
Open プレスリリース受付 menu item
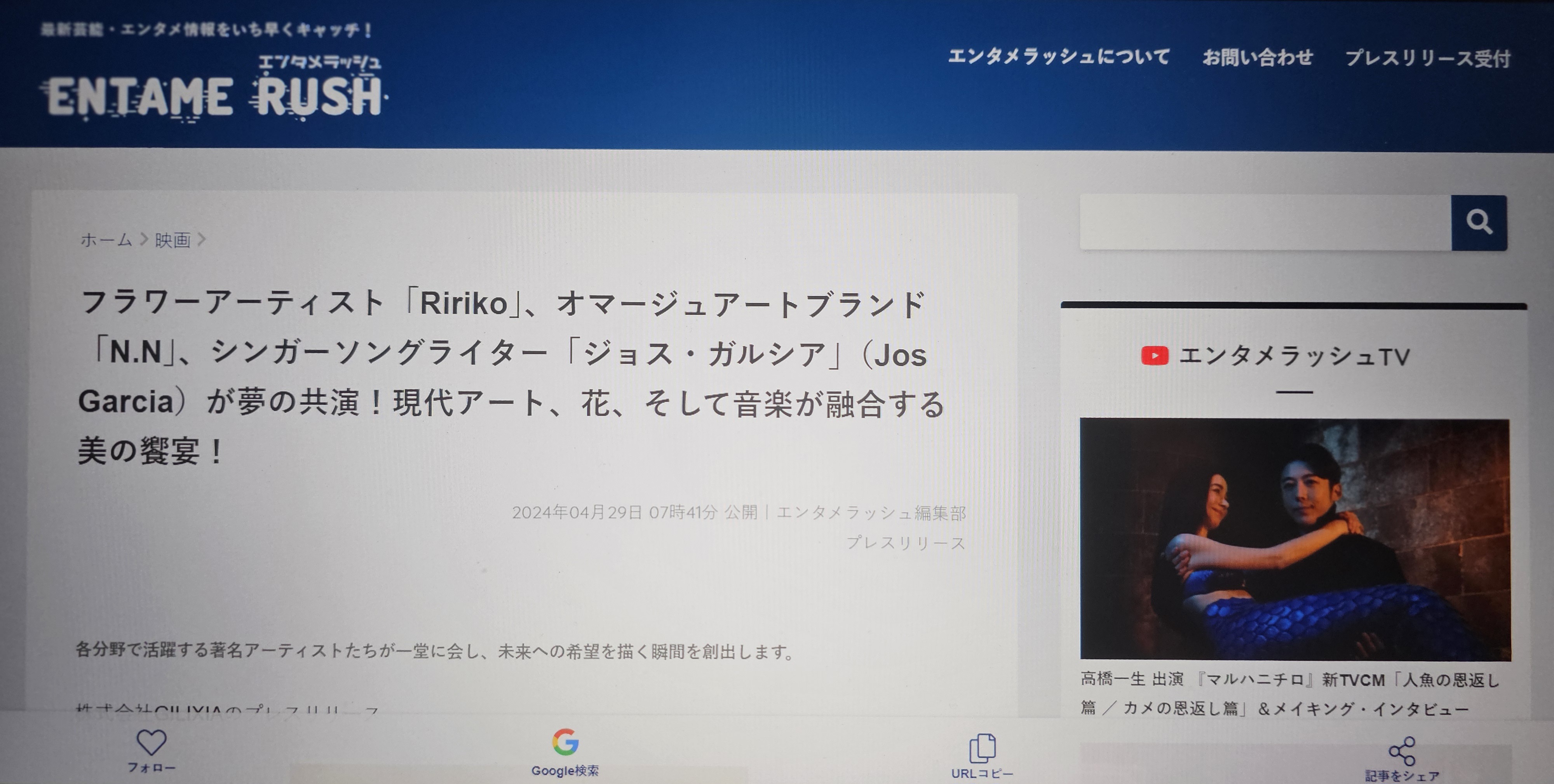click(x=1428, y=59)
